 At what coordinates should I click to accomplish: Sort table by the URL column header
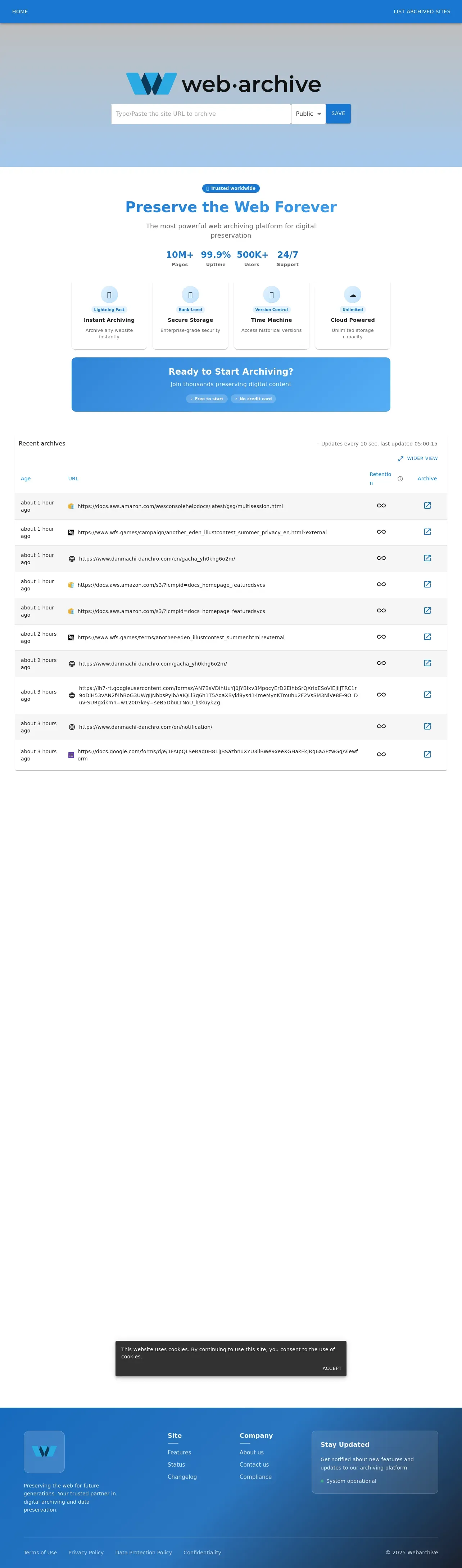tap(73, 479)
